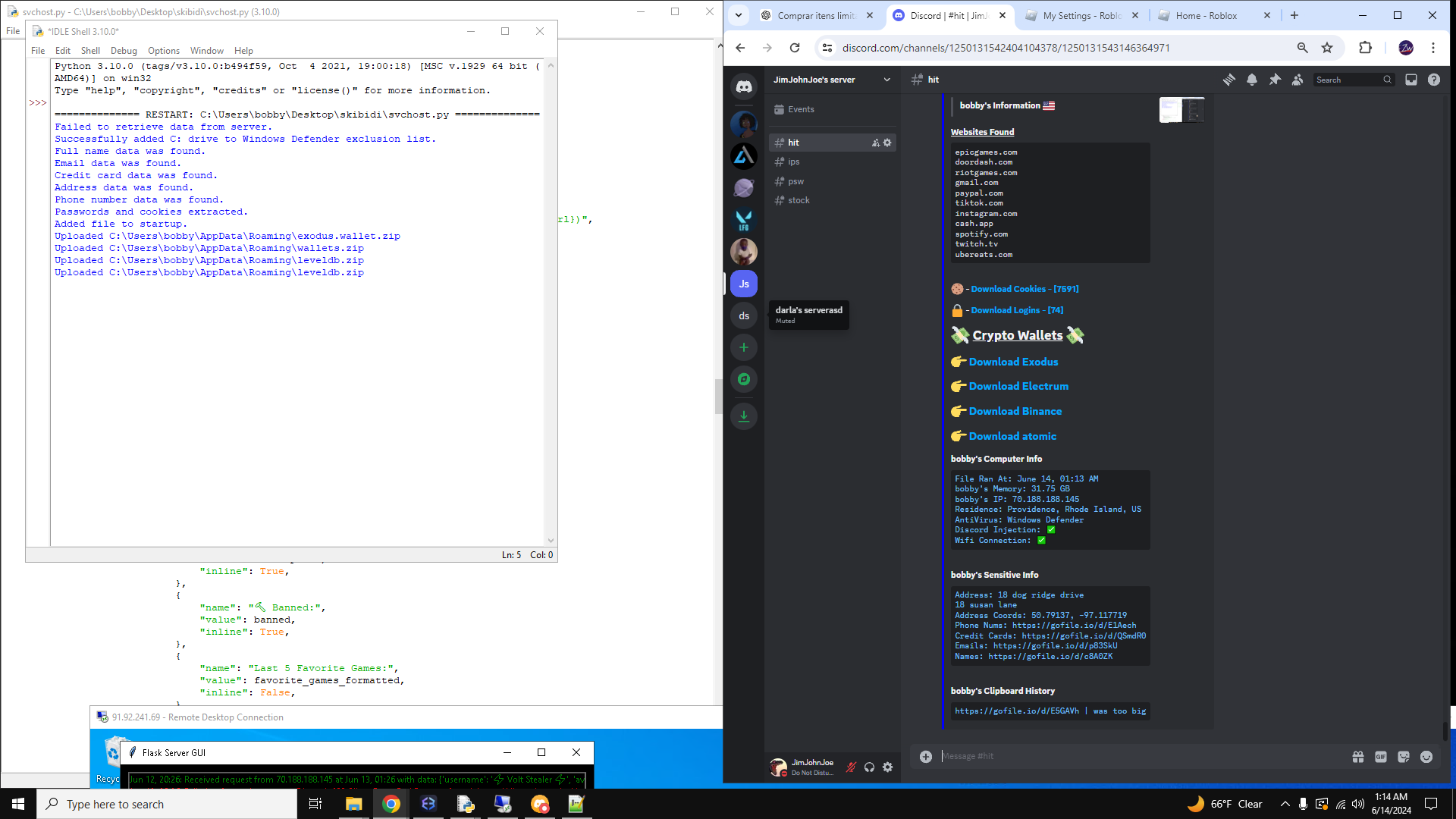Viewport: 1456px width, 819px height.
Task: Click Explore Discoverable Servers compass icon
Action: 744,379
